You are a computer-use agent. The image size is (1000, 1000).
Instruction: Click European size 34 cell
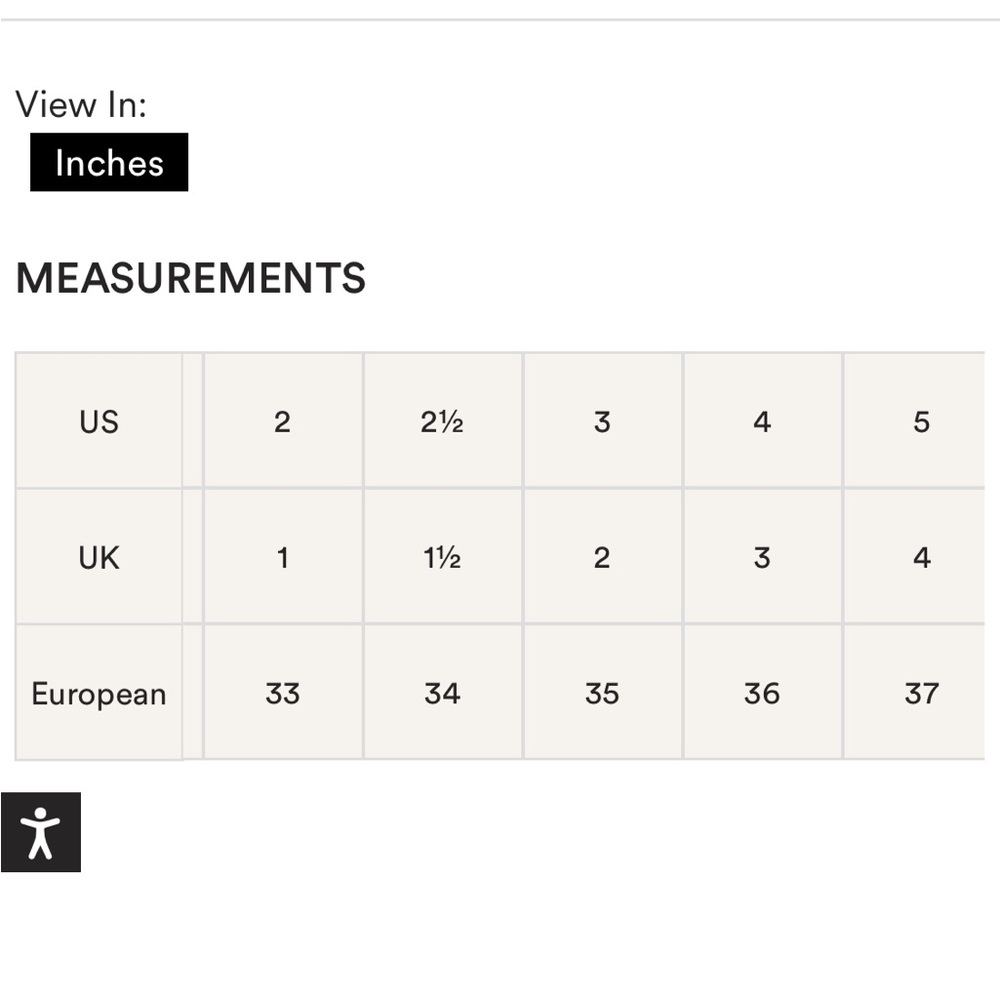pyautogui.click(x=443, y=693)
